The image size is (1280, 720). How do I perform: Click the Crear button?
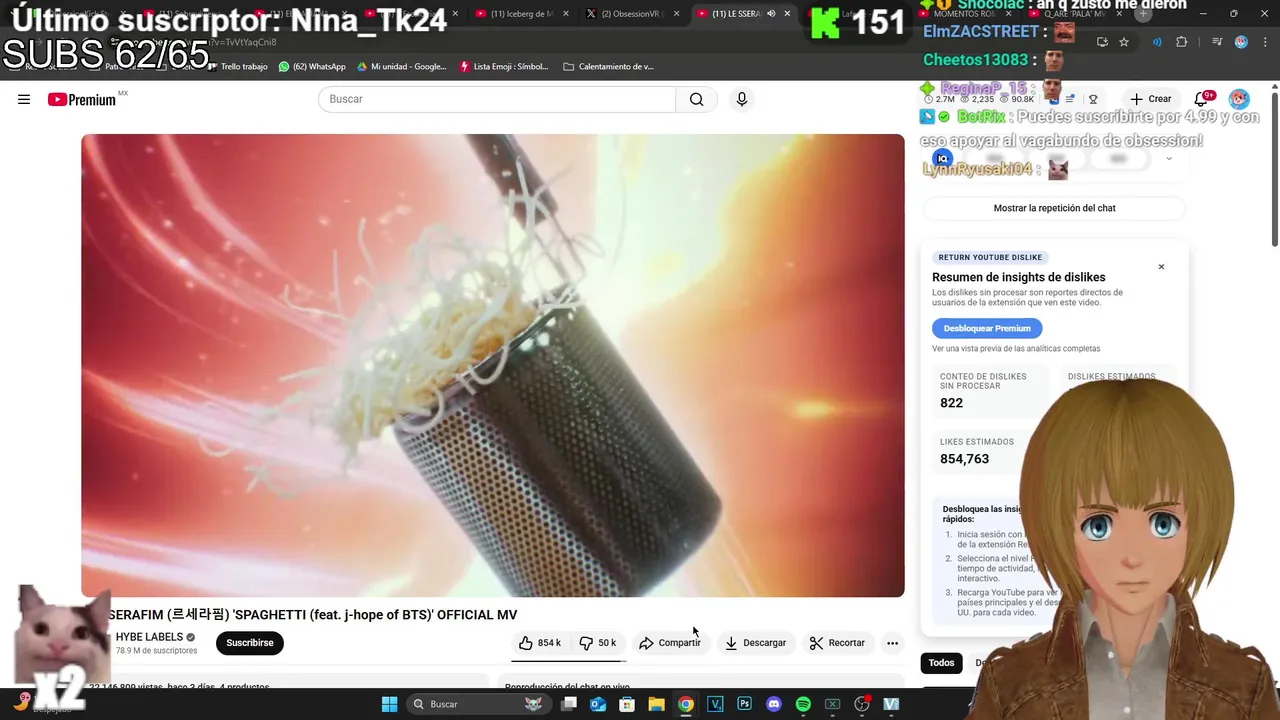(x=1150, y=99)
